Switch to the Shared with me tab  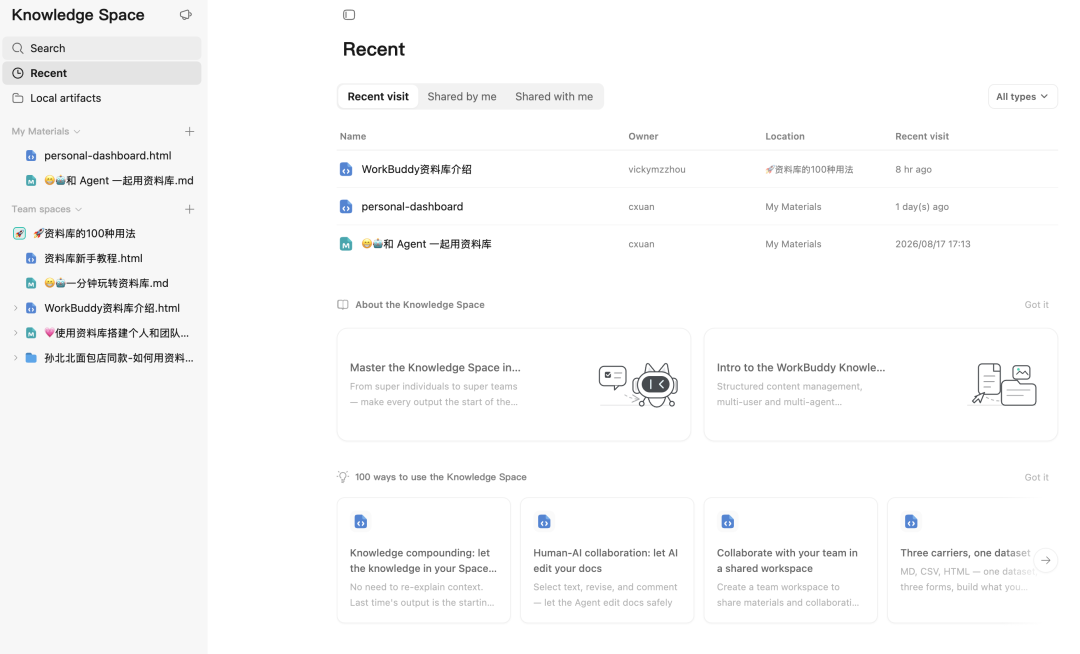click(554, 96)
